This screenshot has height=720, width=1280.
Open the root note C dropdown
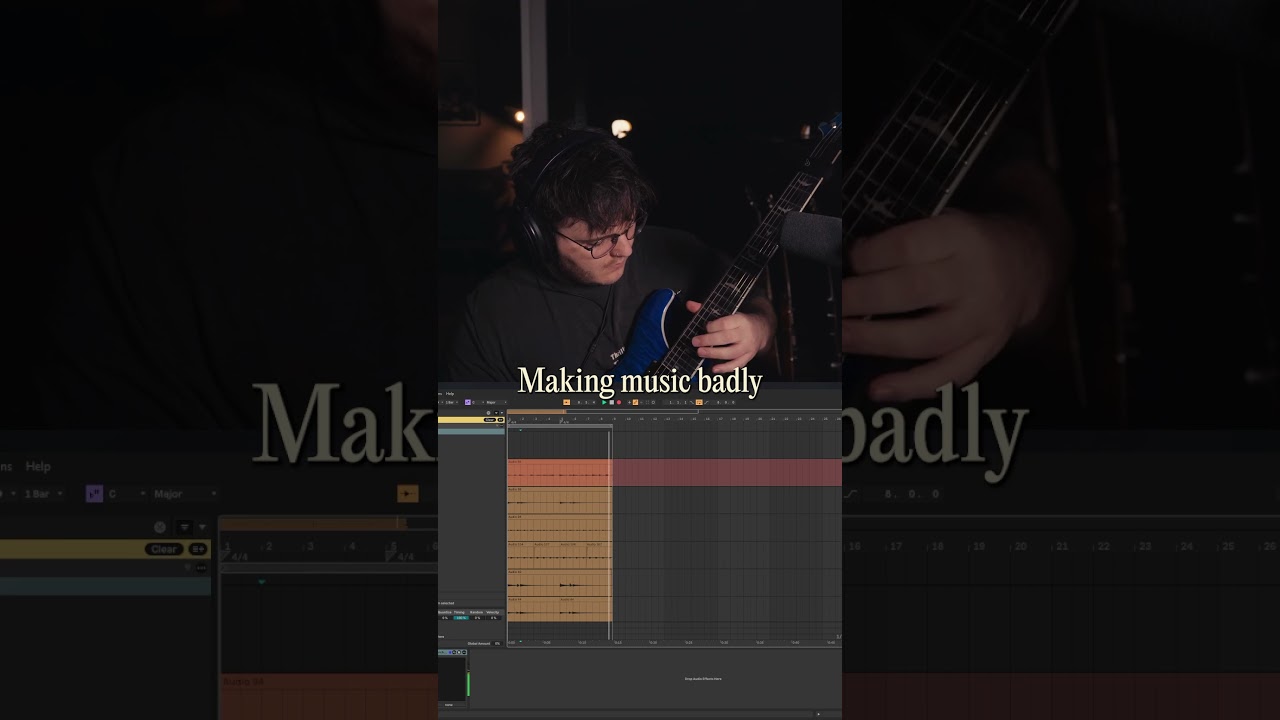click(x=477, y=402)
